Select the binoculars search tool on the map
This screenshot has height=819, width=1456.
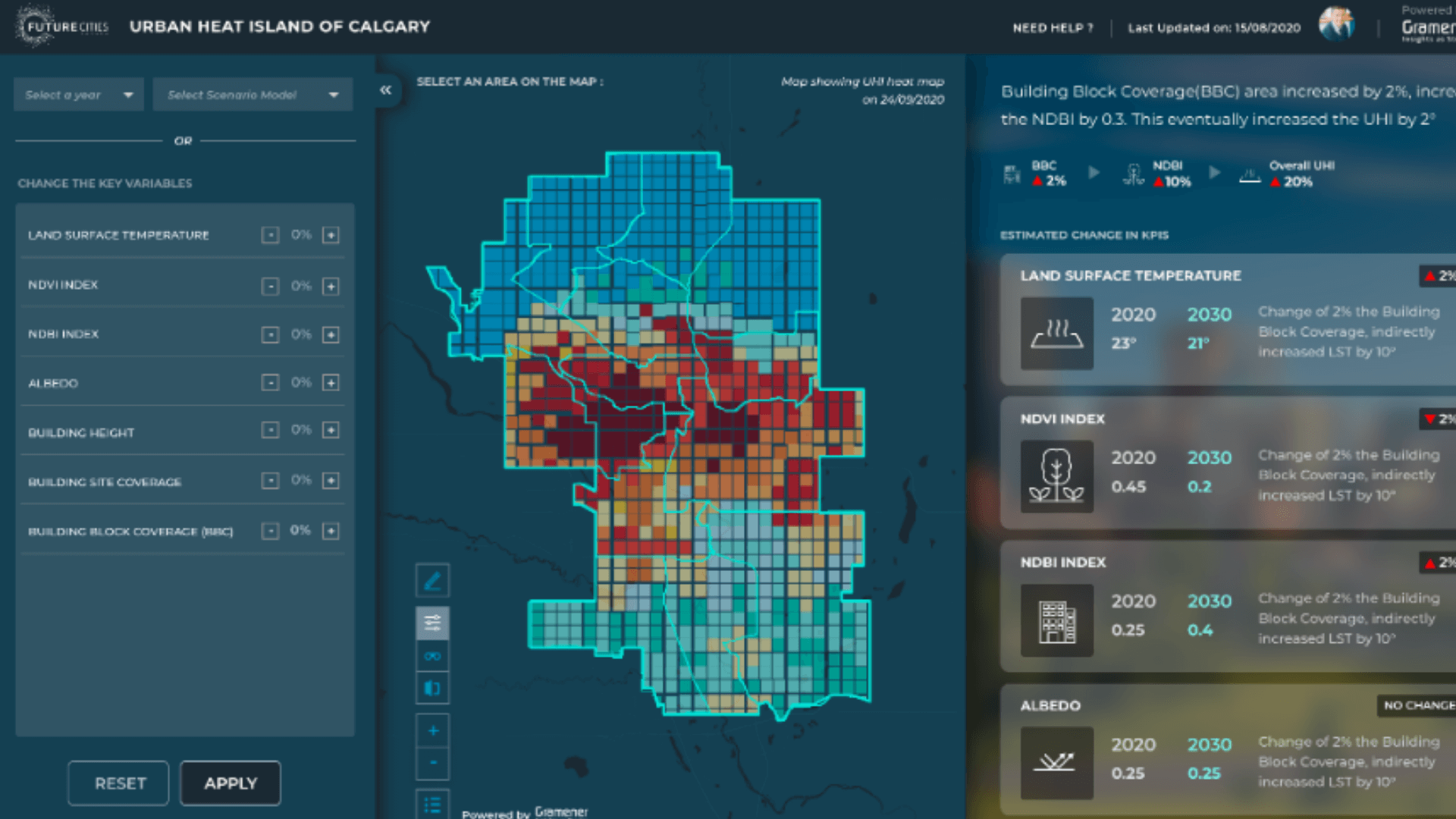pos(432,655)
